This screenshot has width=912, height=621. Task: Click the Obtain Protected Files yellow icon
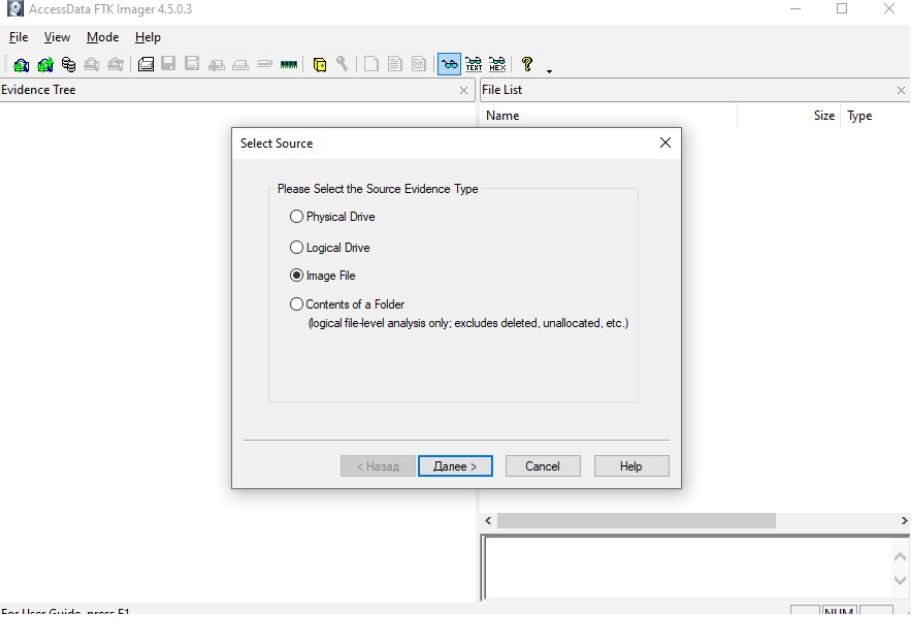(319, 65)
